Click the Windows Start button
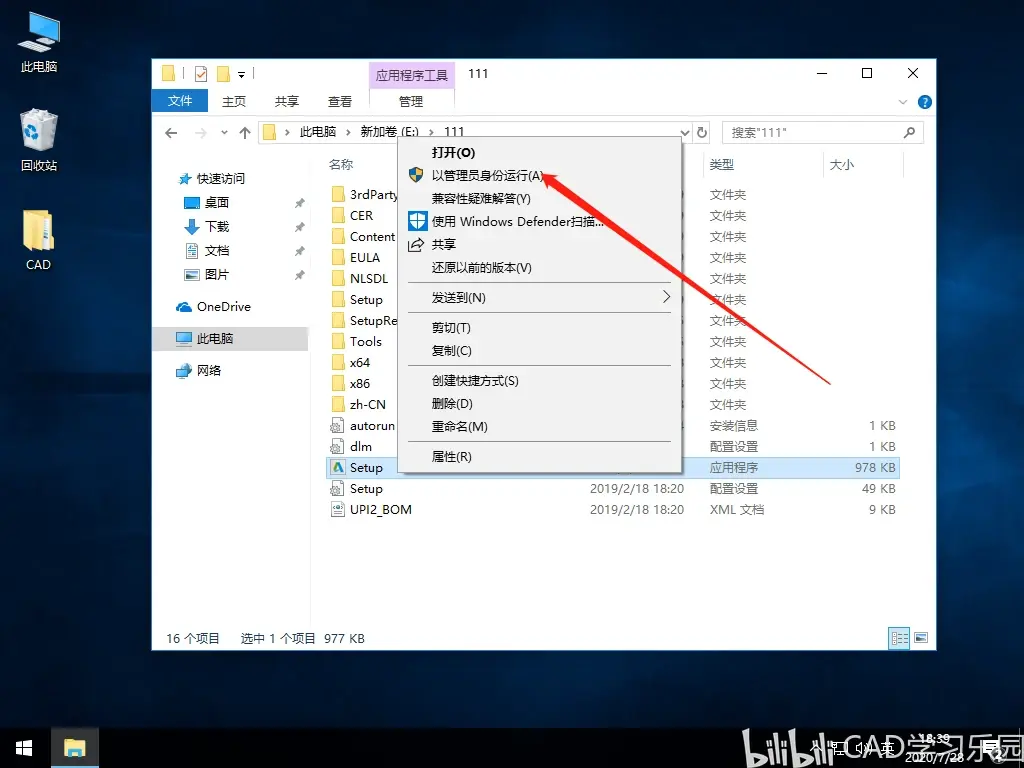The height and width of the screenshot is (768, 1024). click(24, 748)
